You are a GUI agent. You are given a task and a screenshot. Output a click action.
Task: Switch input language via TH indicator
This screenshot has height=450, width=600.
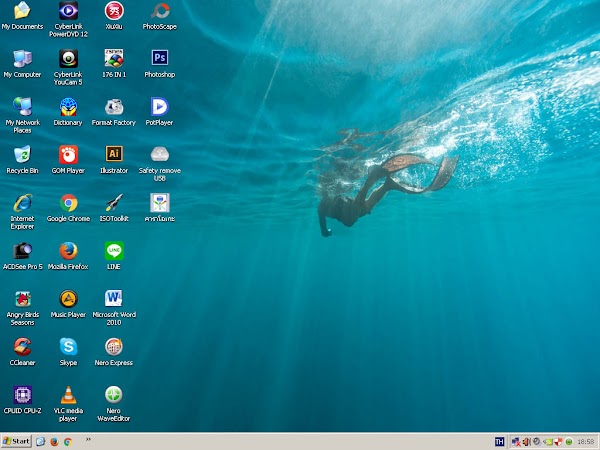coord(499,442)
